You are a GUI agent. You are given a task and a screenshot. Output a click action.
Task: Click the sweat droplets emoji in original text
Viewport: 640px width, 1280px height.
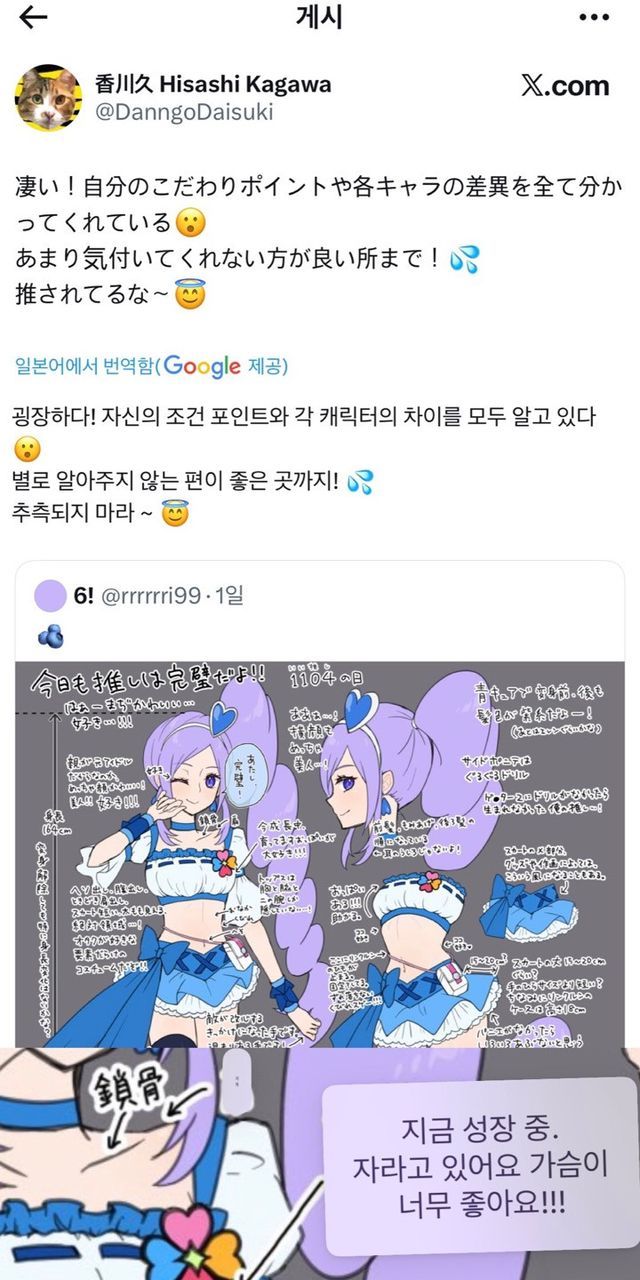tap(465, 259)
